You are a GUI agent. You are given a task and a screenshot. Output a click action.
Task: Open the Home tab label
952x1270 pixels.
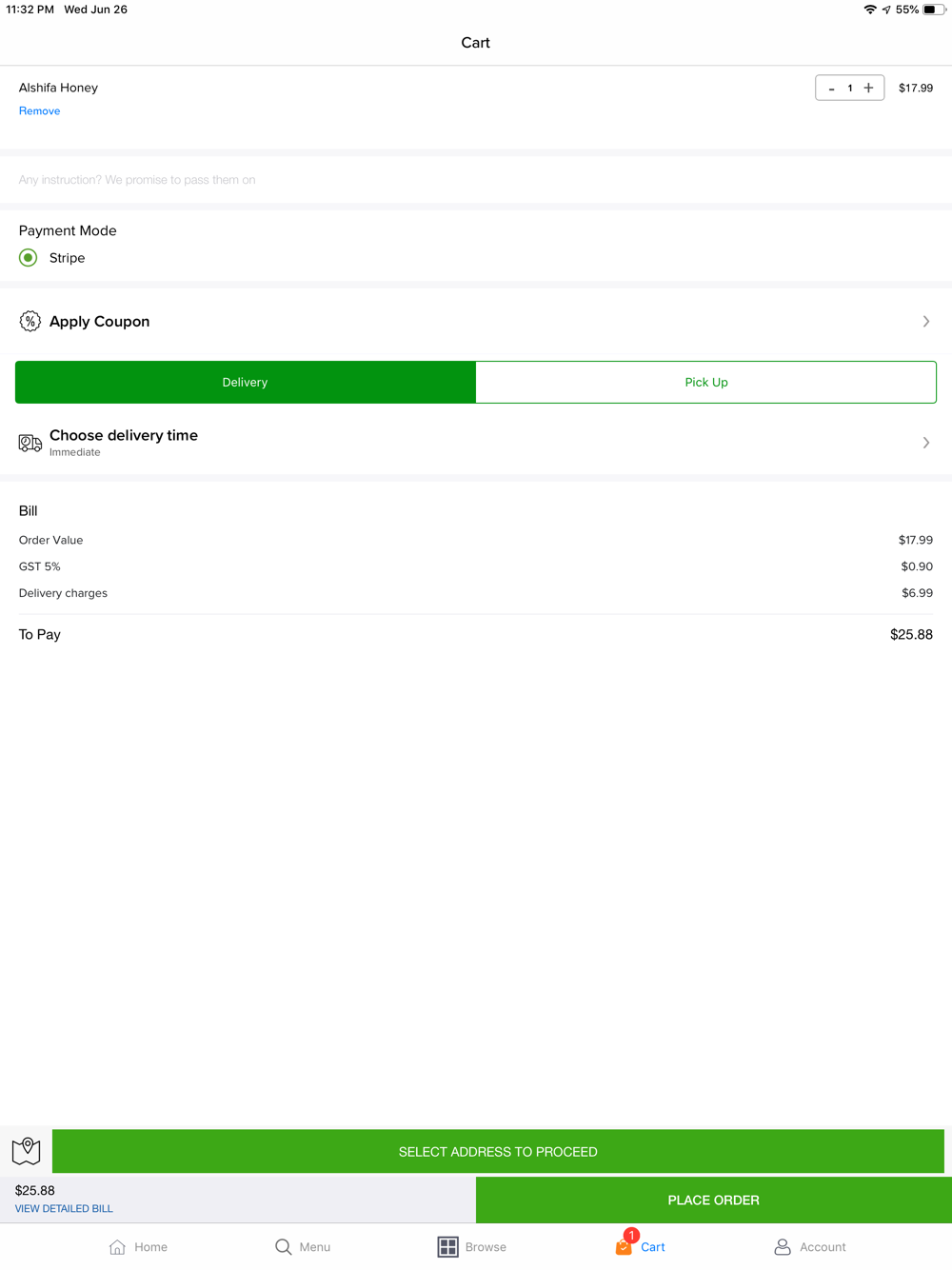150,1247
